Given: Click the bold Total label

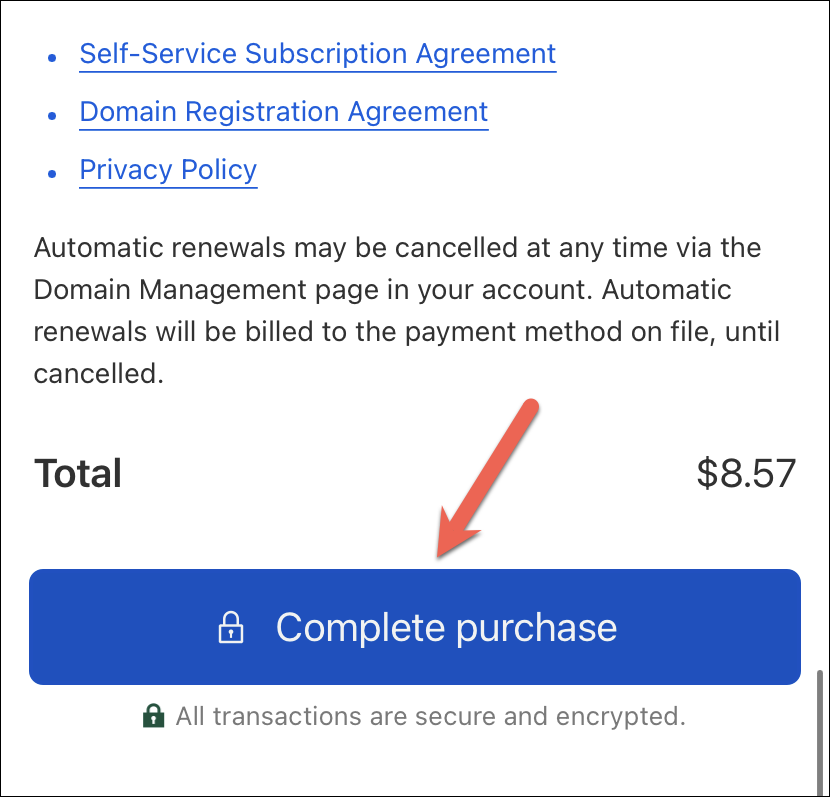Looking at the screenshot, I should click(78, 473).
